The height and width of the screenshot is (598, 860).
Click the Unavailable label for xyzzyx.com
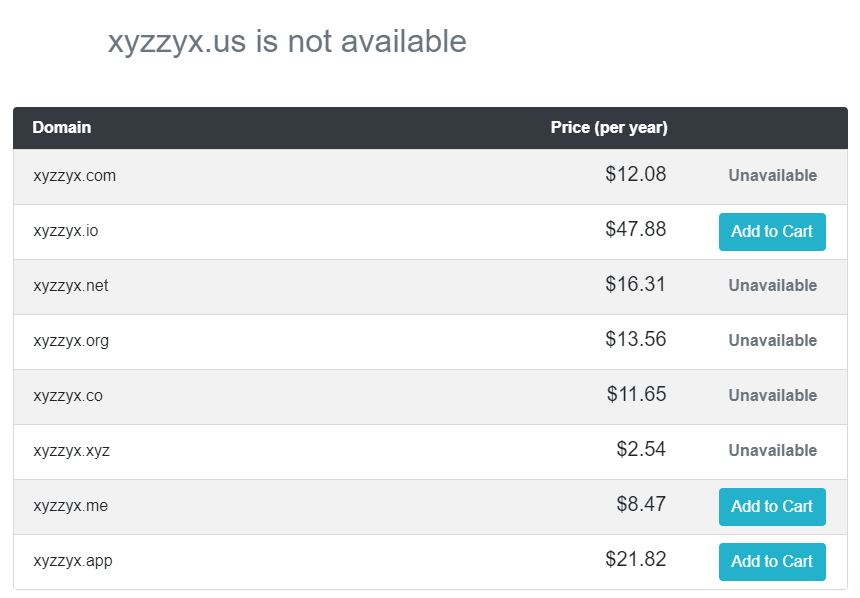tap(772, 176)
